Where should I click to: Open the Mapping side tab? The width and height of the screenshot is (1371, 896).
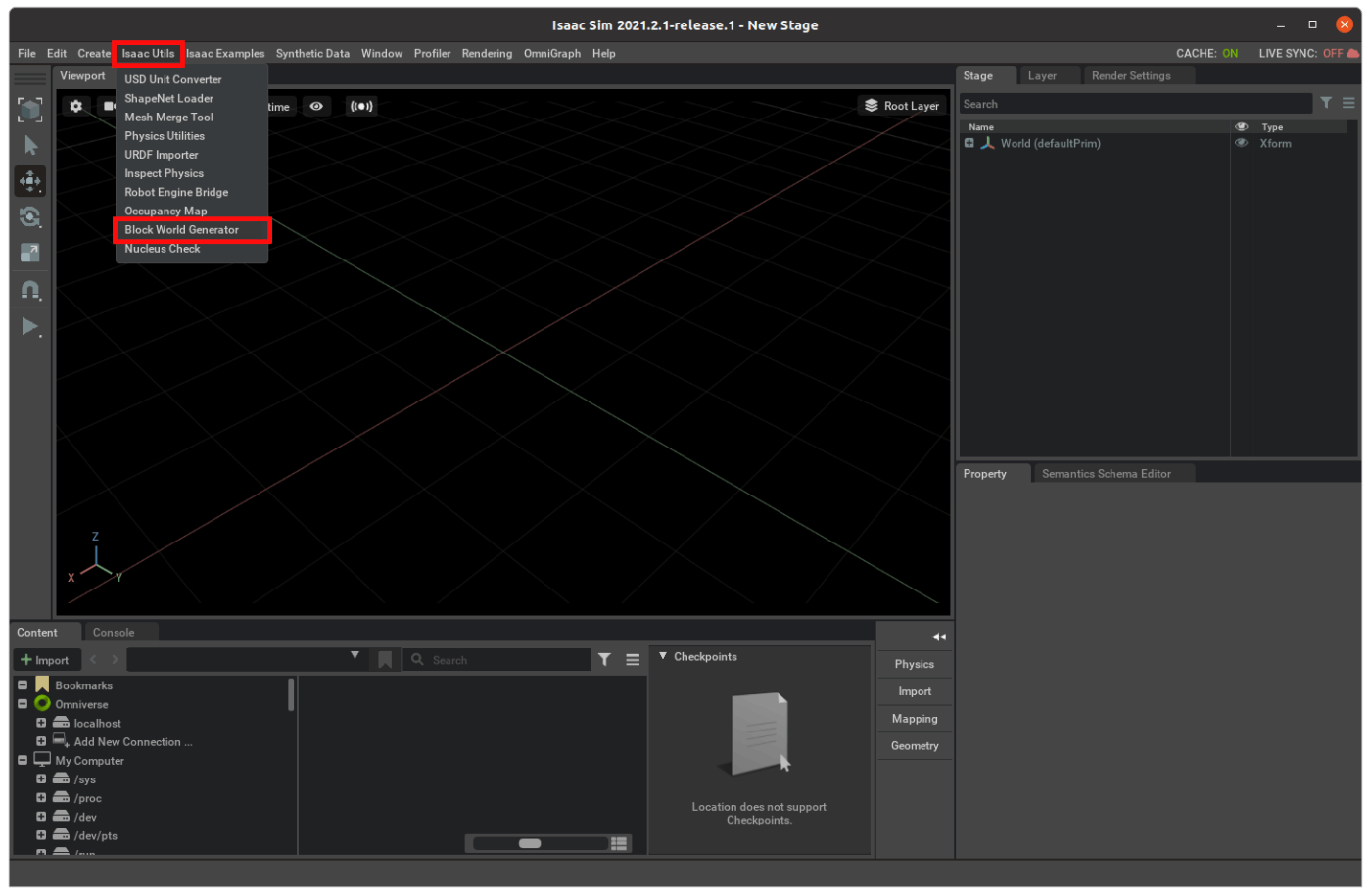(915, 719)
